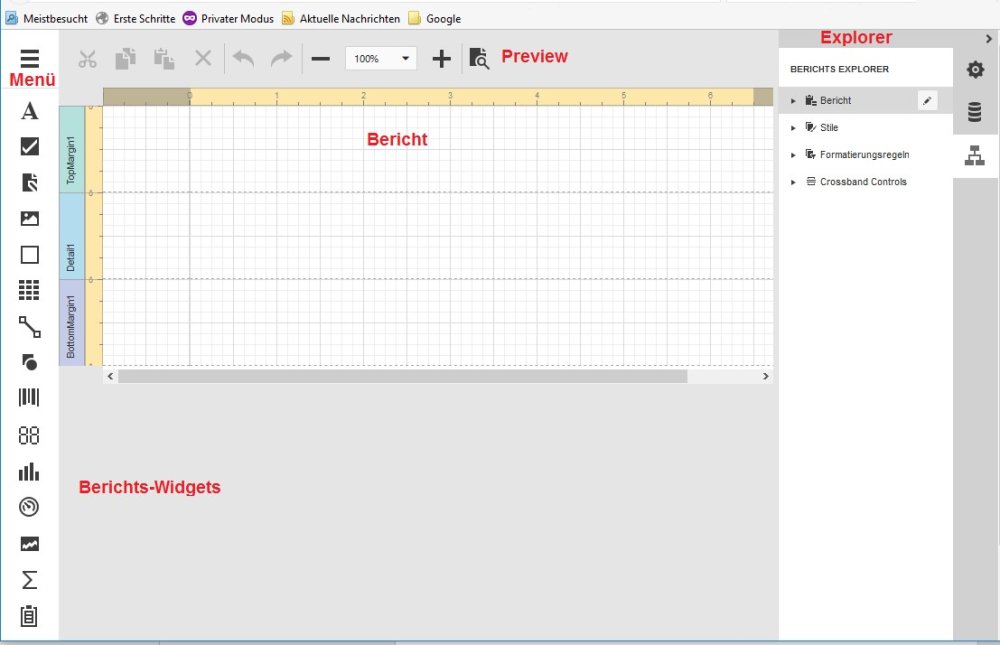Select the Detail1 band header
Viewport: 1000px width, 645px height.
pos(71,236)
